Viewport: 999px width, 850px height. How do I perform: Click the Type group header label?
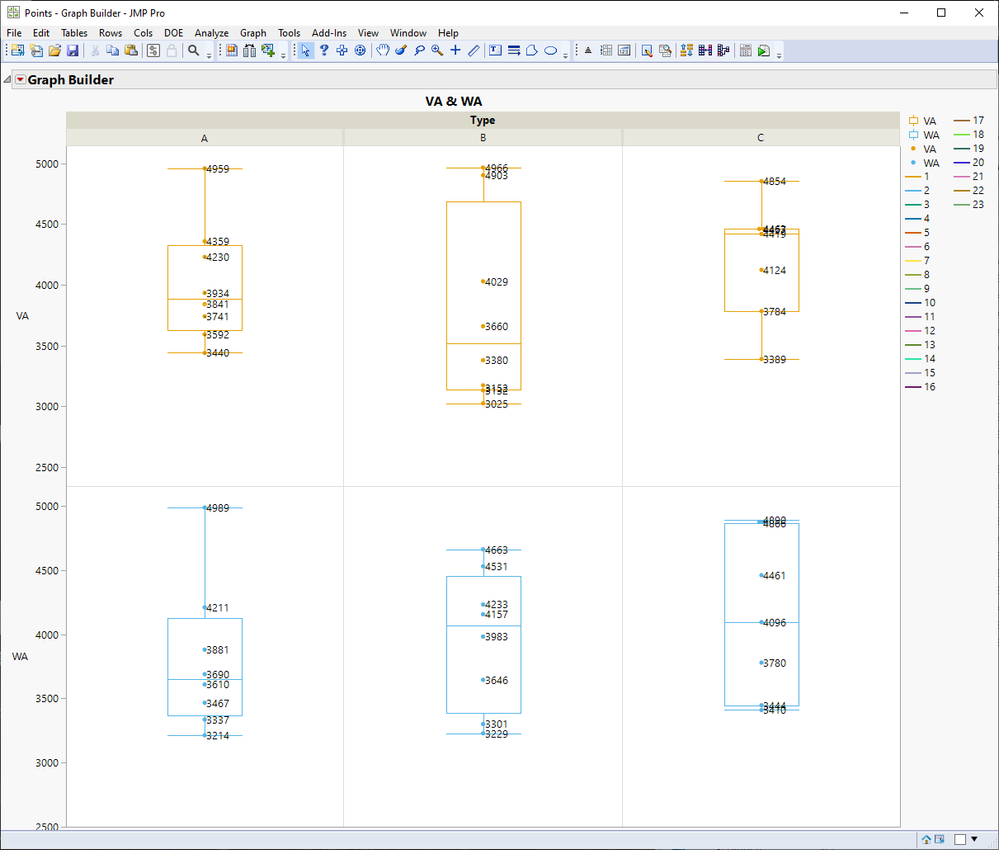[482, 120]
